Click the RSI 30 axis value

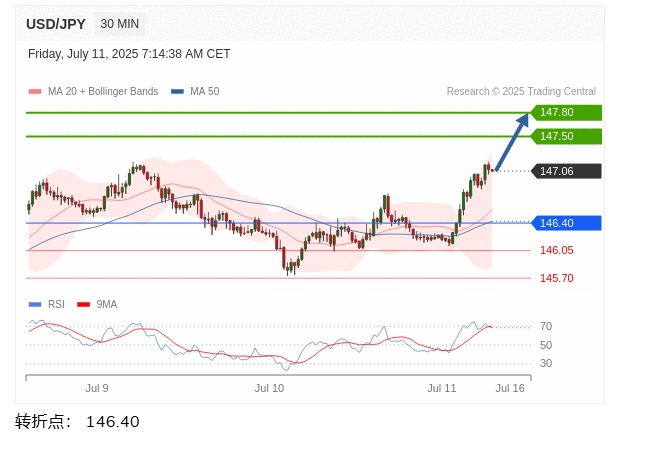[x=546, y=364]
